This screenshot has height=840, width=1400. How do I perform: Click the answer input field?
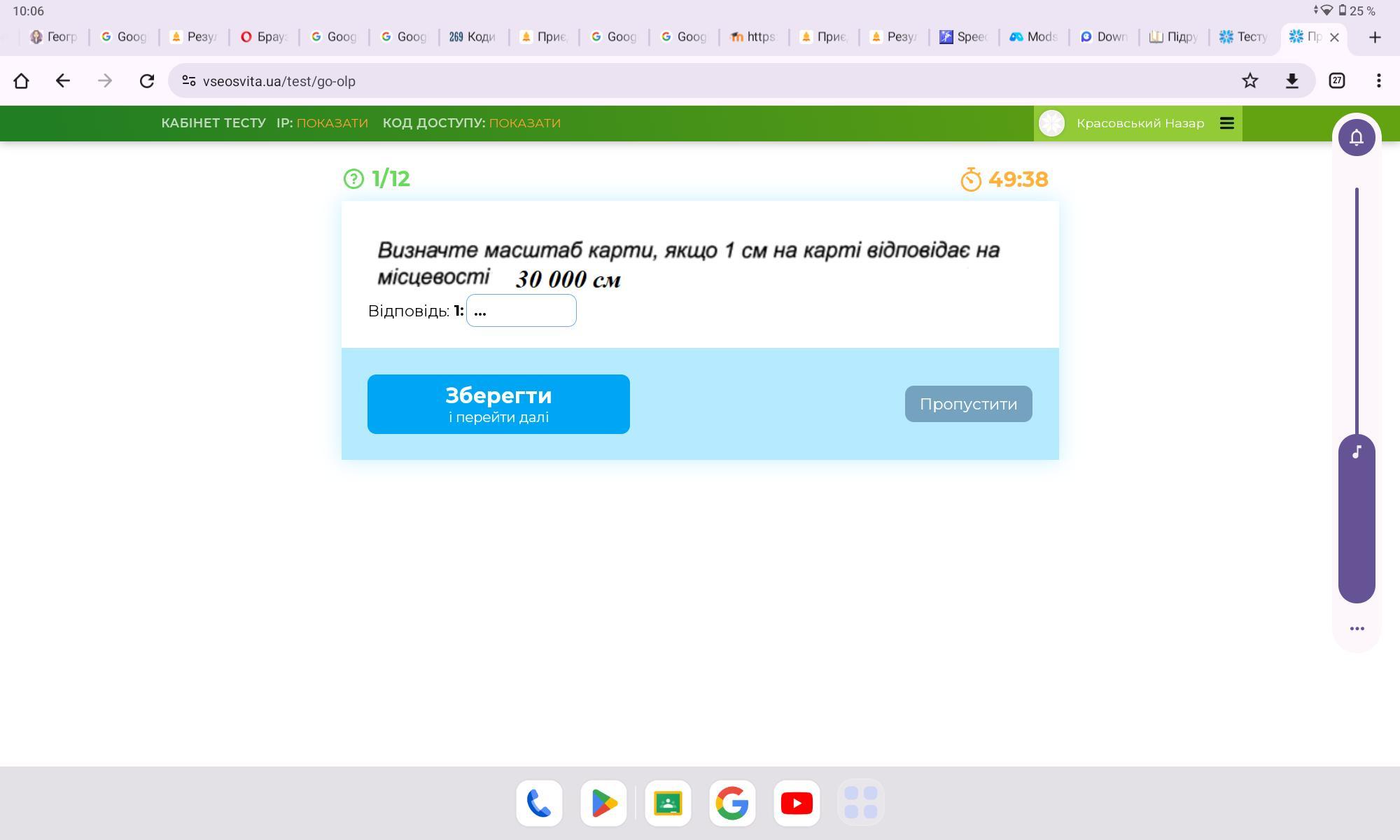pyautogui.click(x=521, y=311)
